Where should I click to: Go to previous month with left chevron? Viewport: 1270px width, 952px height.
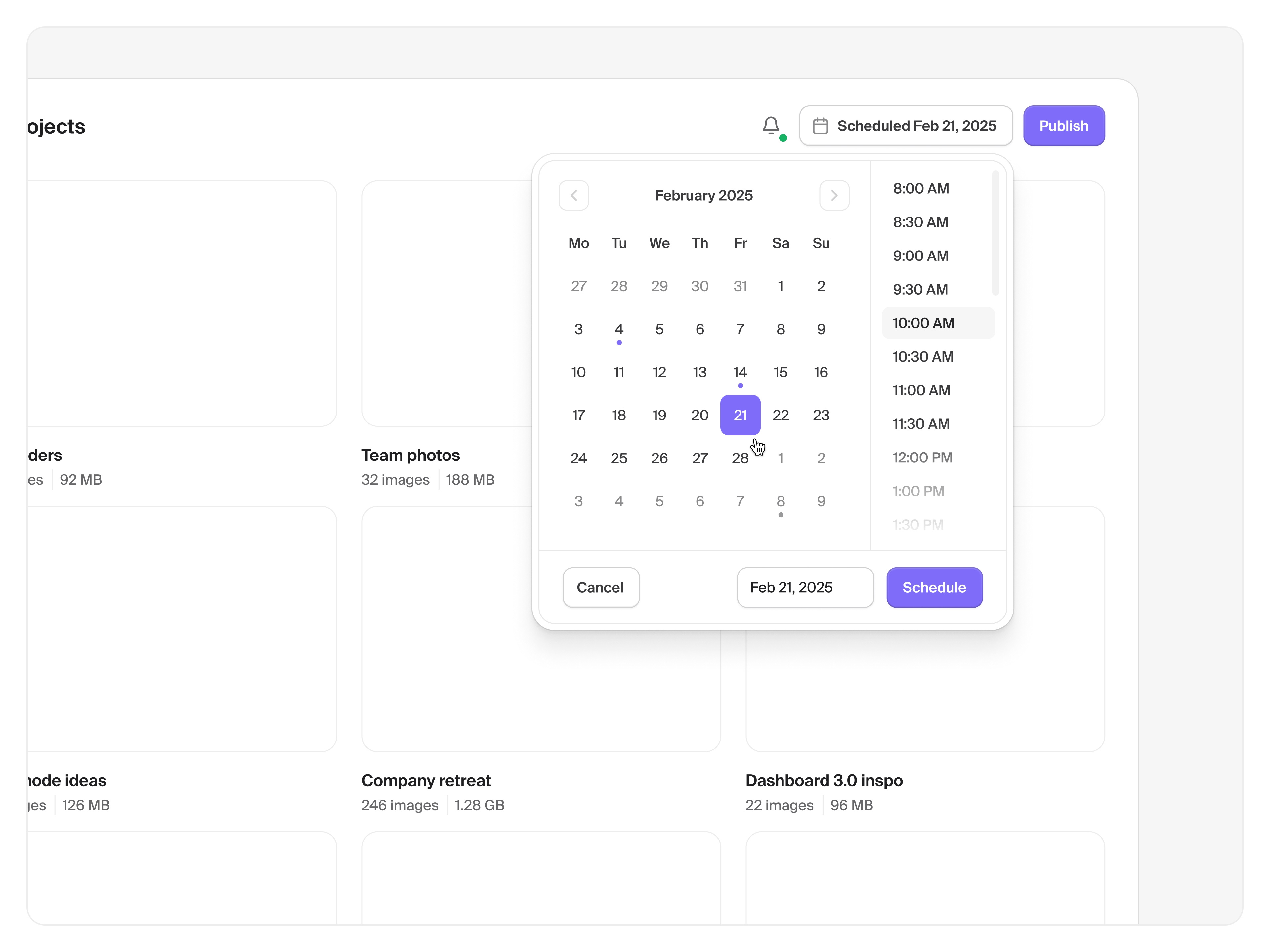pyautogui.click(x=573, y=196)
